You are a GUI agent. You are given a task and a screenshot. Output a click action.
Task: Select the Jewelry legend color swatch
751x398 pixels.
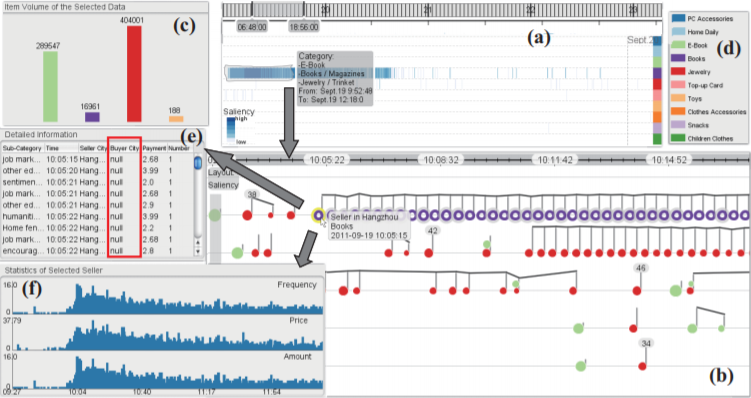click(678, 71)
